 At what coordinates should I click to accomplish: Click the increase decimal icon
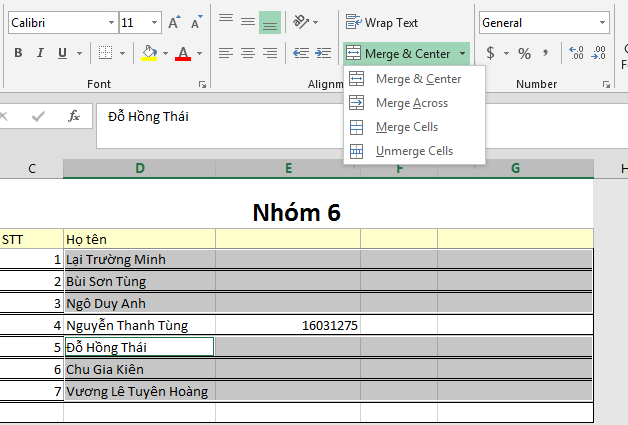[x=576, y=53]
